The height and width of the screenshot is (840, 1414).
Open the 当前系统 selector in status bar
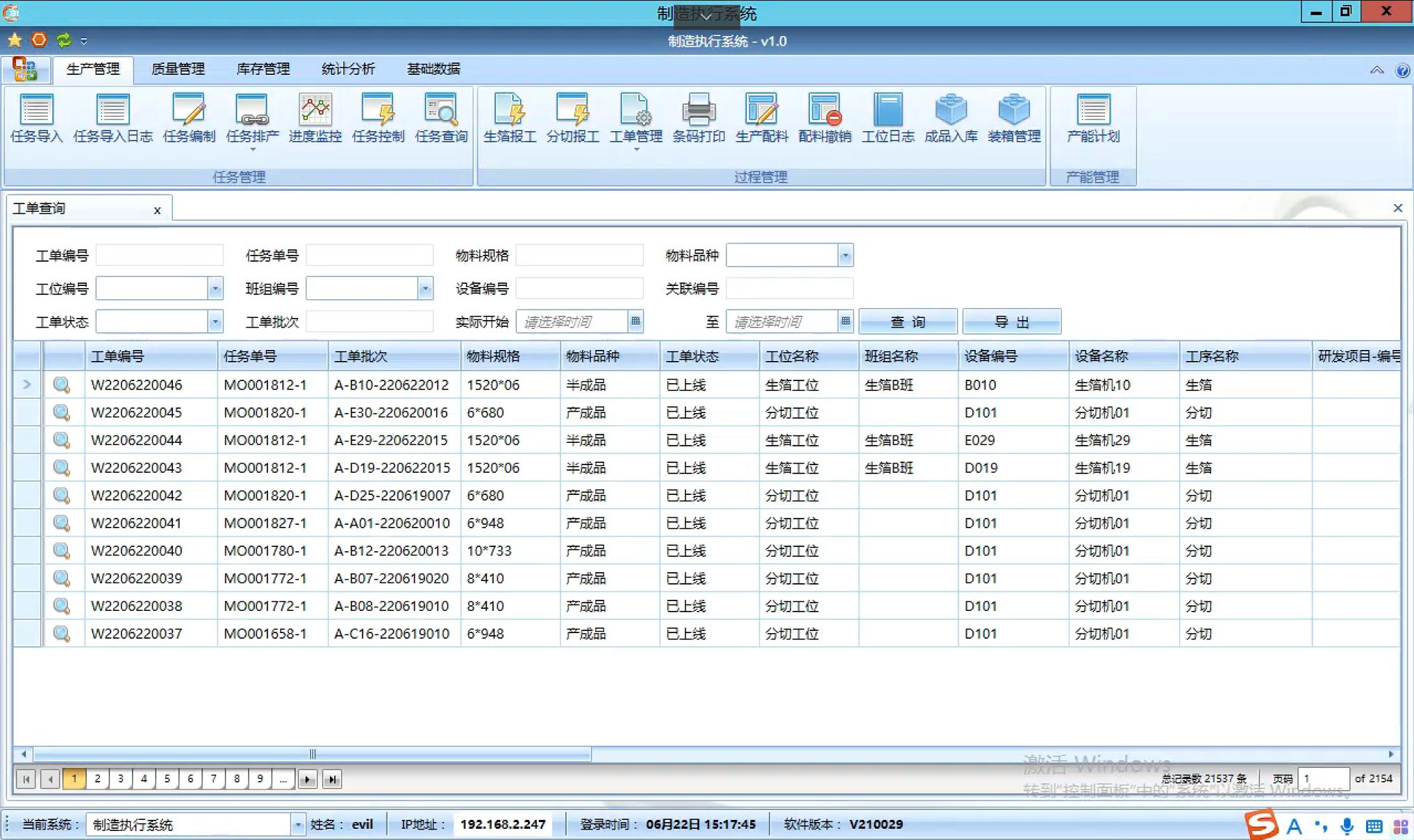click(x=297, y=825)
